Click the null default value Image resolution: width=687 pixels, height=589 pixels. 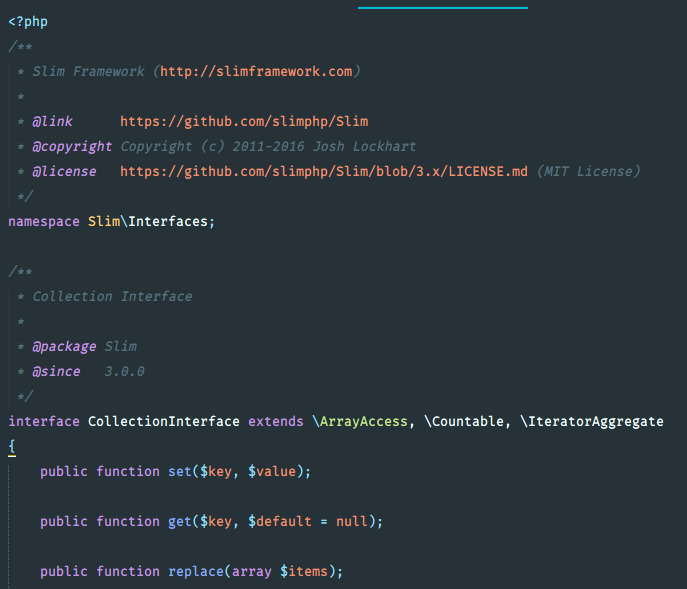point(351,521)
